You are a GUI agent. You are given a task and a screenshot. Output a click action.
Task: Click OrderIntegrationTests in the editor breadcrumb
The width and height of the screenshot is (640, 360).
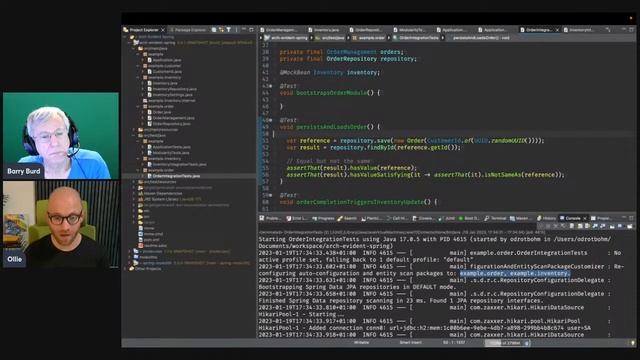(x=416, y=38)
